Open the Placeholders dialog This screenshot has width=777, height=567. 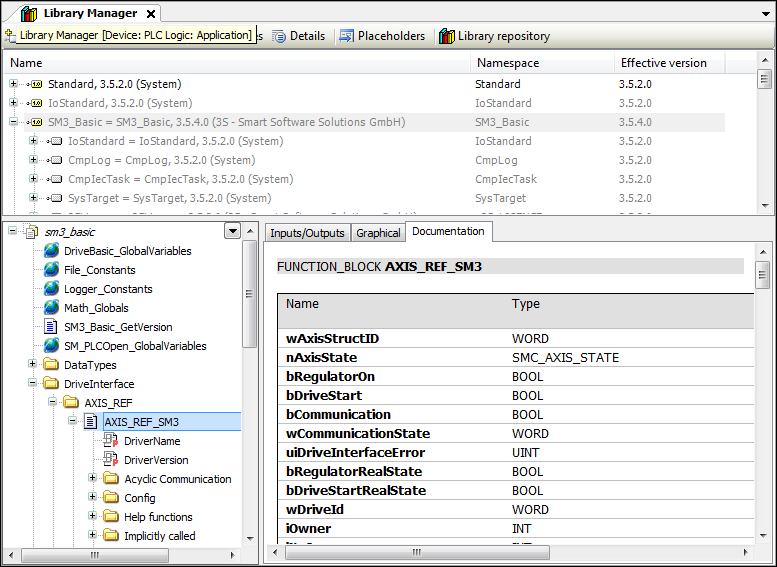pyautogui.click(x=382, y=36)
